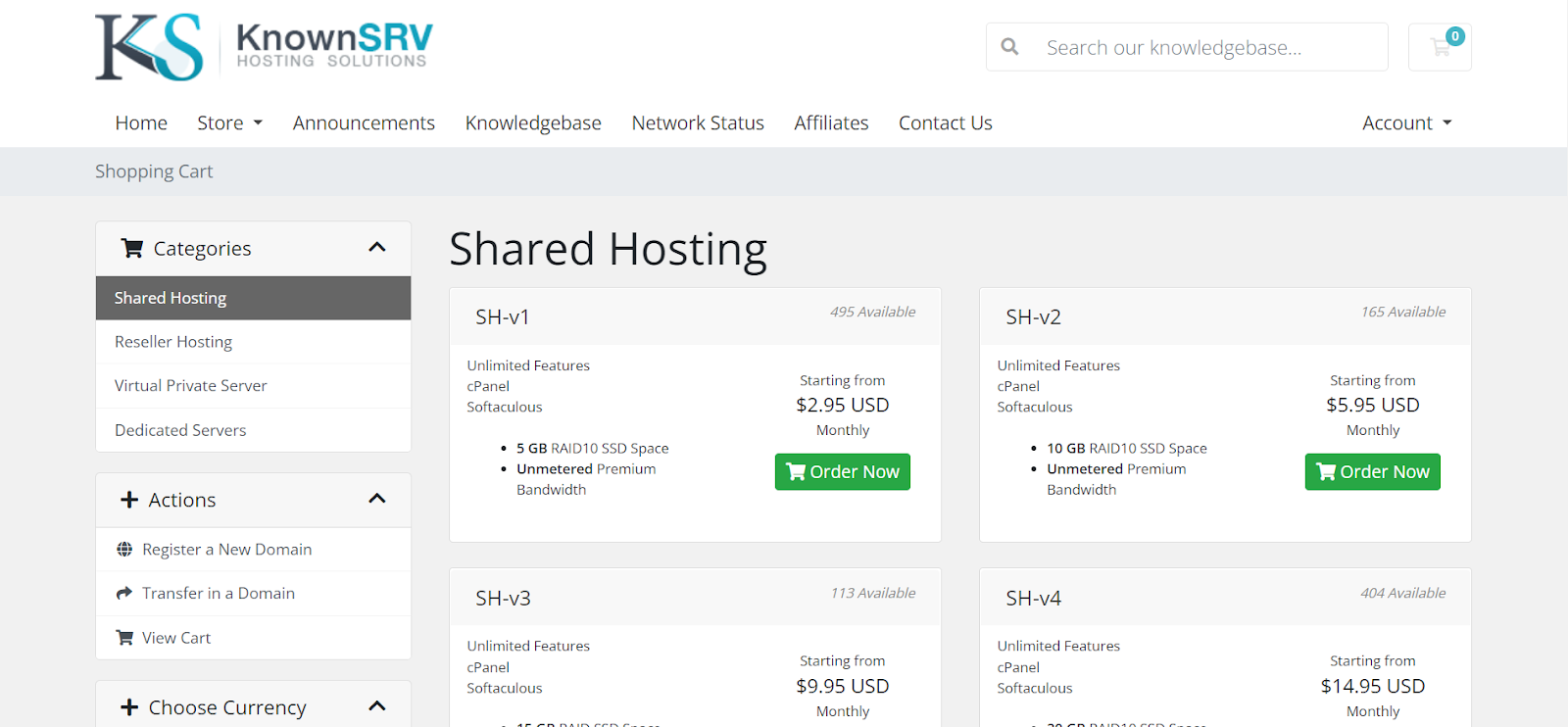The width and height of the screenshot is (1568, 727).
Task: Click the Shopping Cart breadcrumb
Action: pyautogui.click(x=154, y=171)
